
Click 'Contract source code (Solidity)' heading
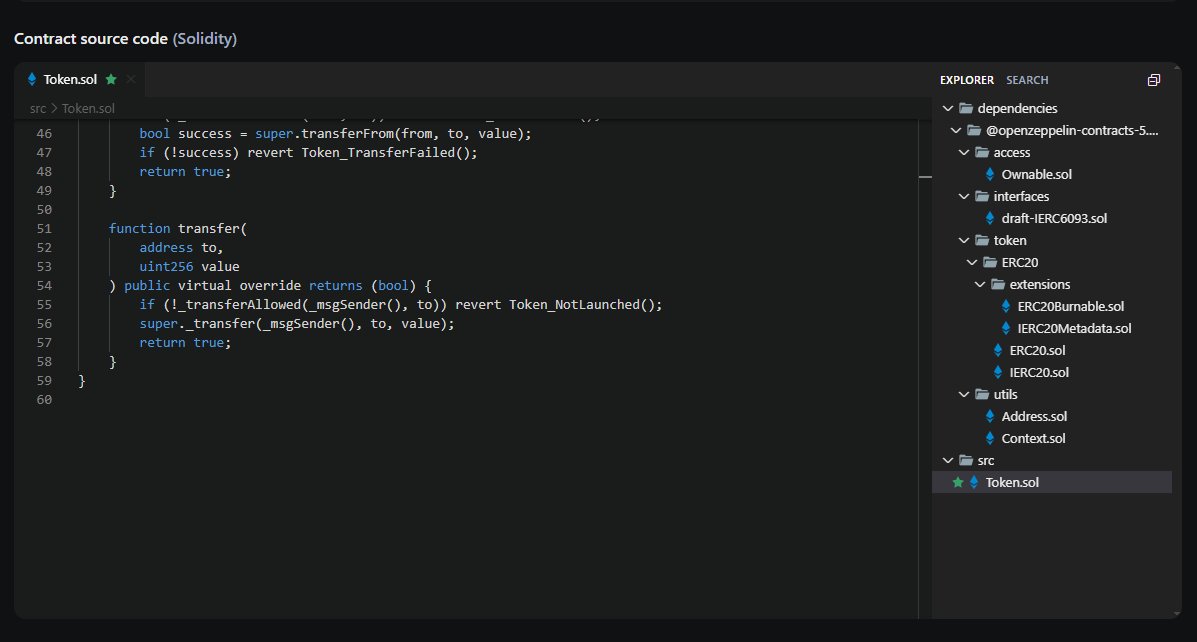click(125, 39)
